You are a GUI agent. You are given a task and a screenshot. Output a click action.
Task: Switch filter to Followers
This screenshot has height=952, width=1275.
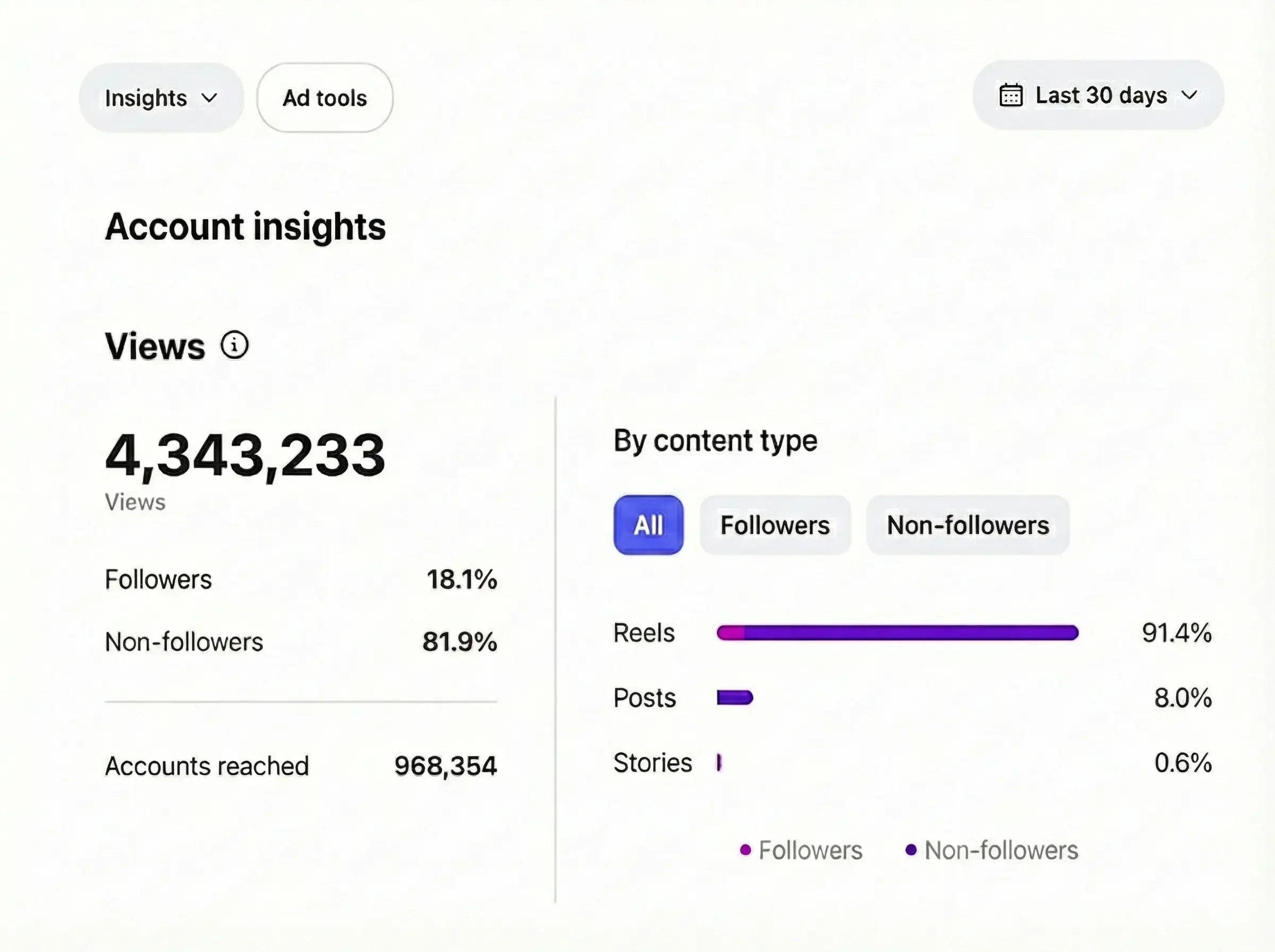pos(775,525)
